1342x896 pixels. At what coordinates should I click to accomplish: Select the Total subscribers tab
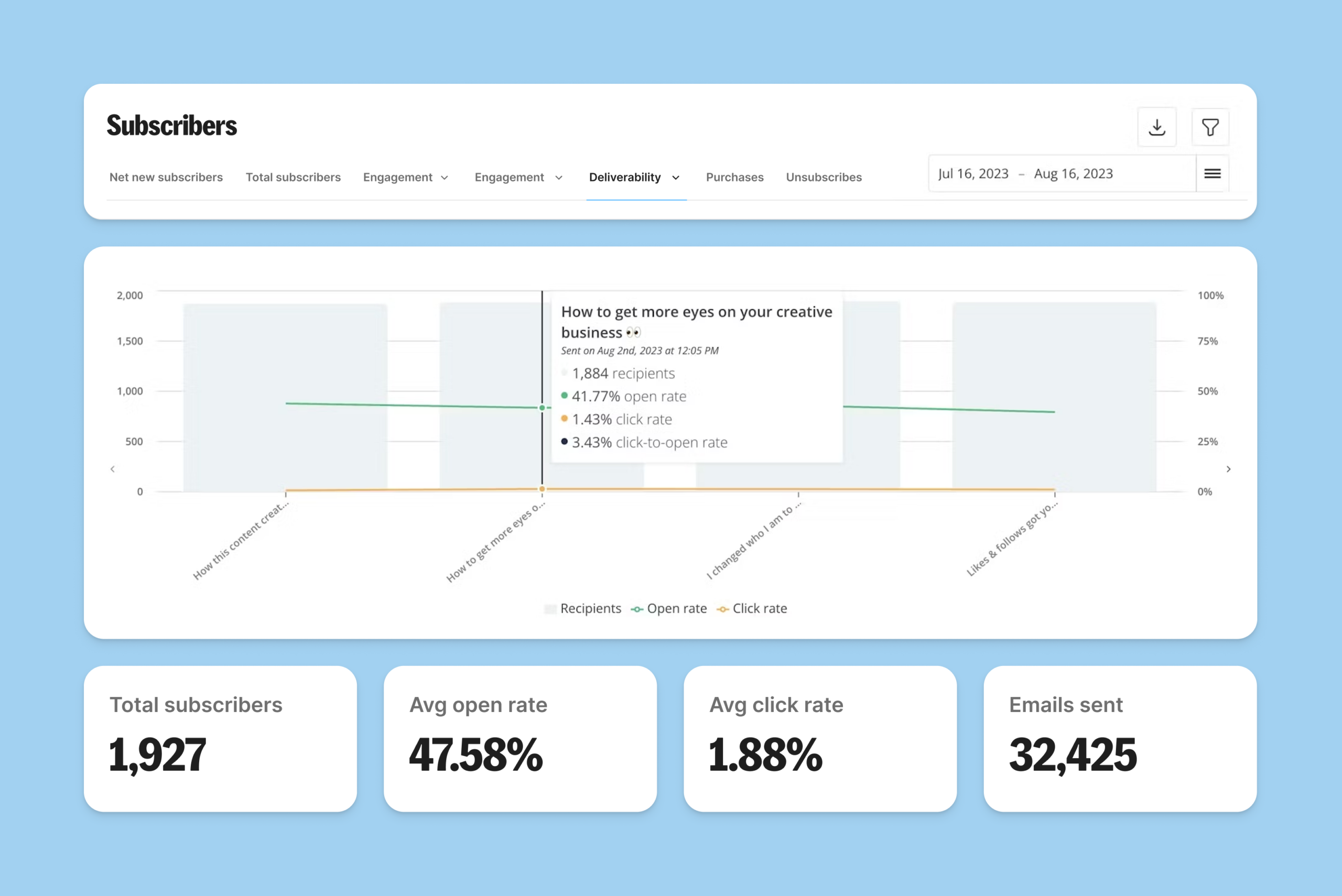pos(293,177)
